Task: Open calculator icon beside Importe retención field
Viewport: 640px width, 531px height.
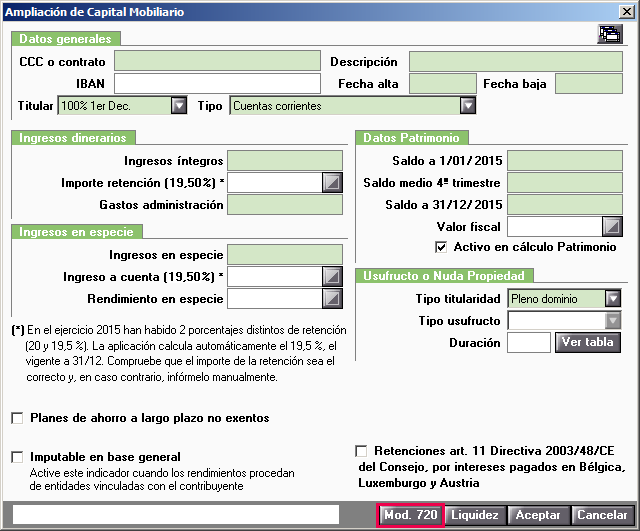Action: [x=333, y=182]
